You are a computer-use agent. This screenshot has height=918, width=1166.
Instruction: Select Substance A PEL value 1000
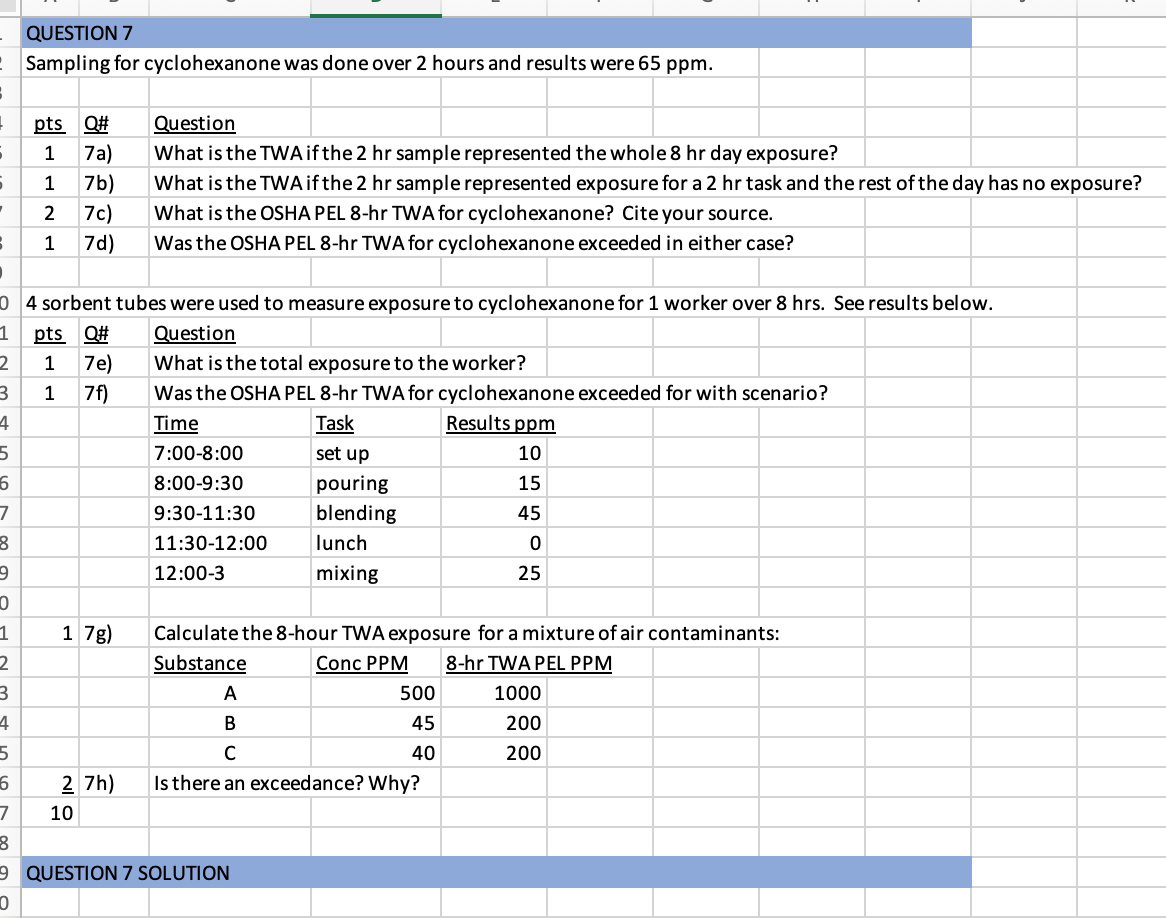494,693
